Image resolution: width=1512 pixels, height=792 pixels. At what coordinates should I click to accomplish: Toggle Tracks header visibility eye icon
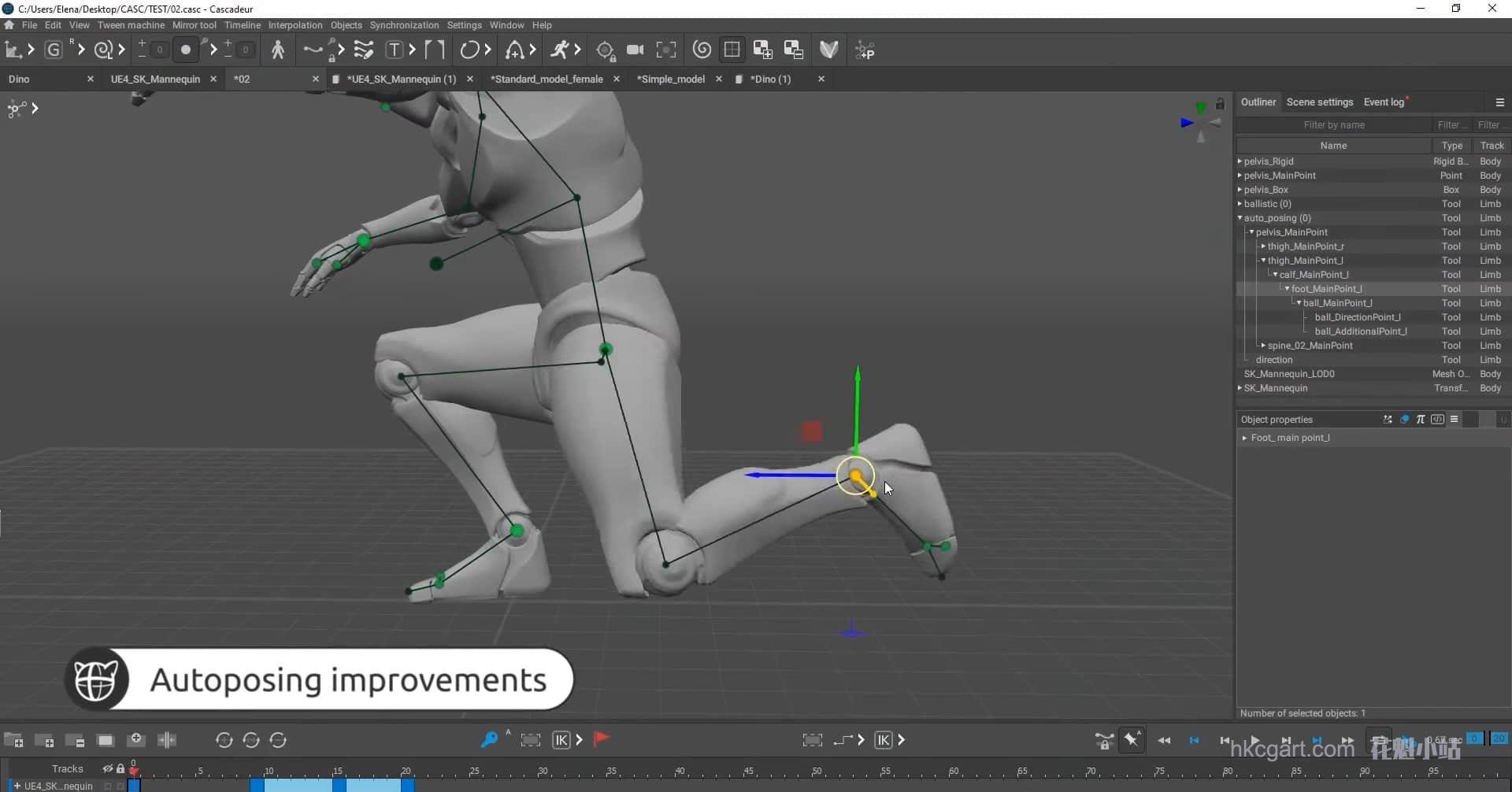(x=108, y=768)
